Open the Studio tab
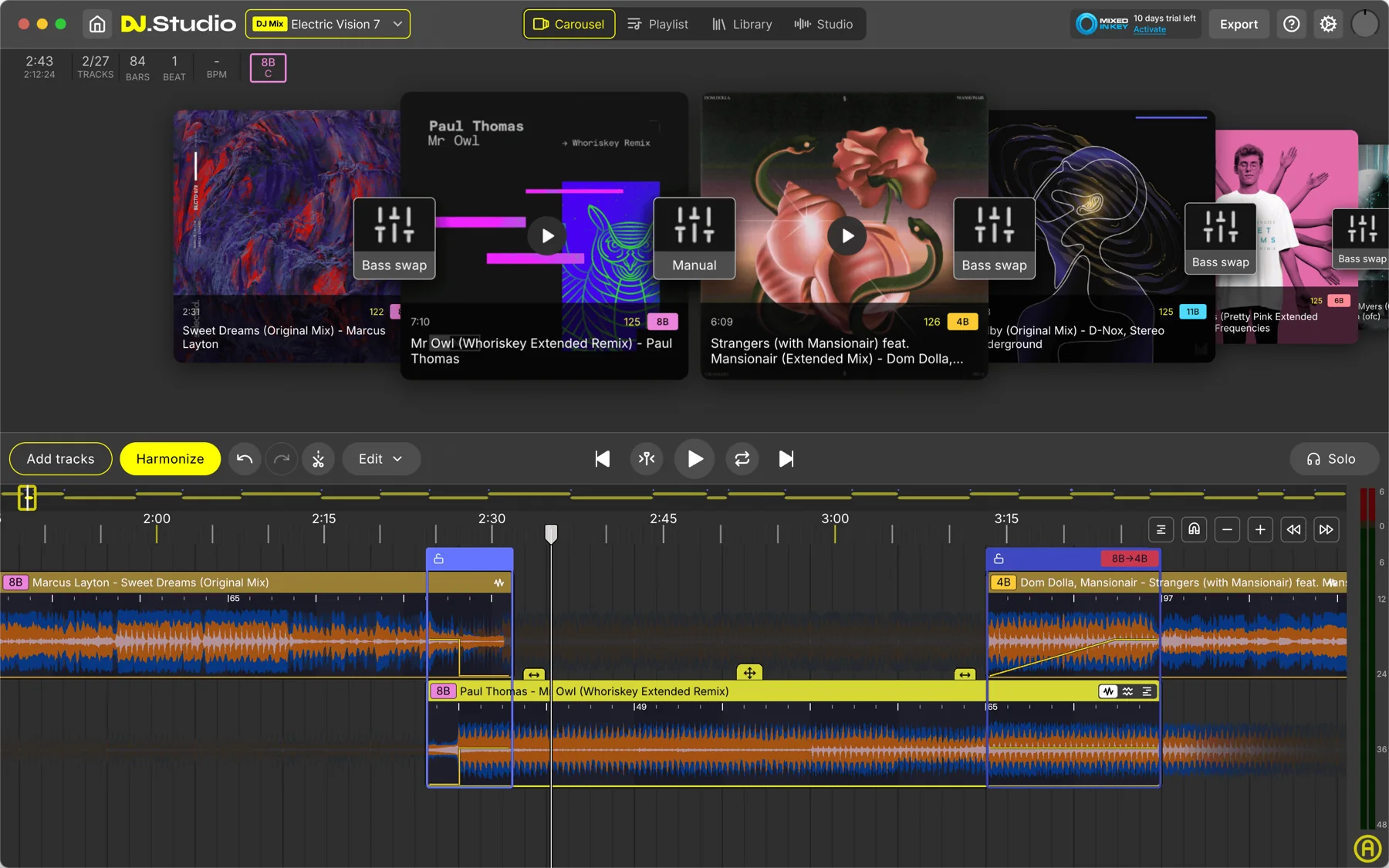The width and height of the screenshot is (1389, 868). 823,24
